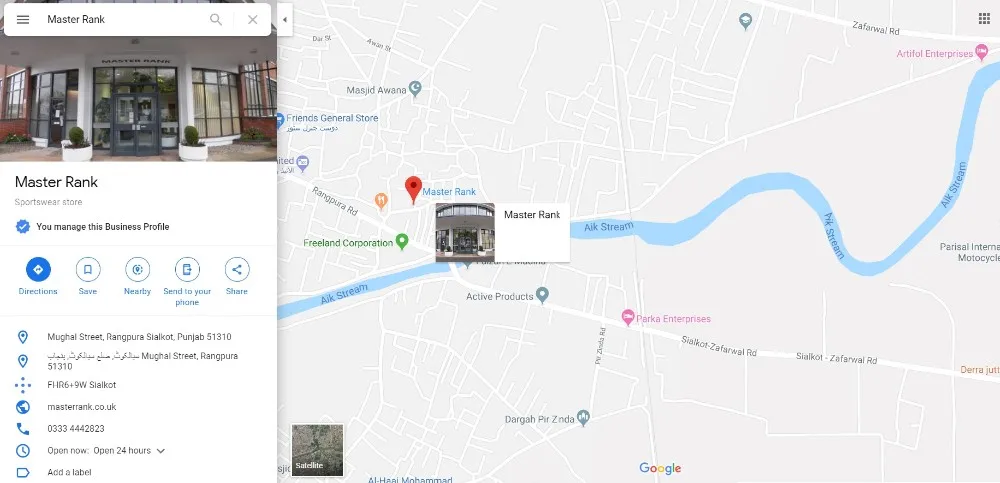The height and width of the screenshot is (483, 1000).
Task: Click the globe website icon
Action: [x=23, y=406]
